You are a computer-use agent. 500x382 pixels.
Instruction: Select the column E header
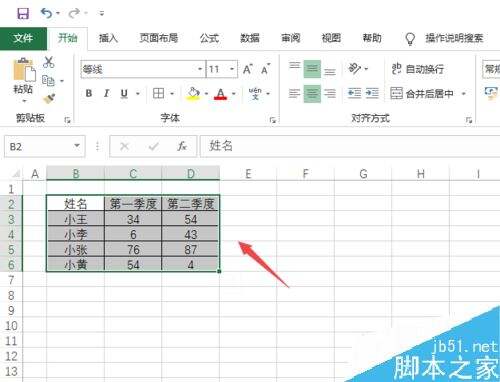tap(248, 174)
